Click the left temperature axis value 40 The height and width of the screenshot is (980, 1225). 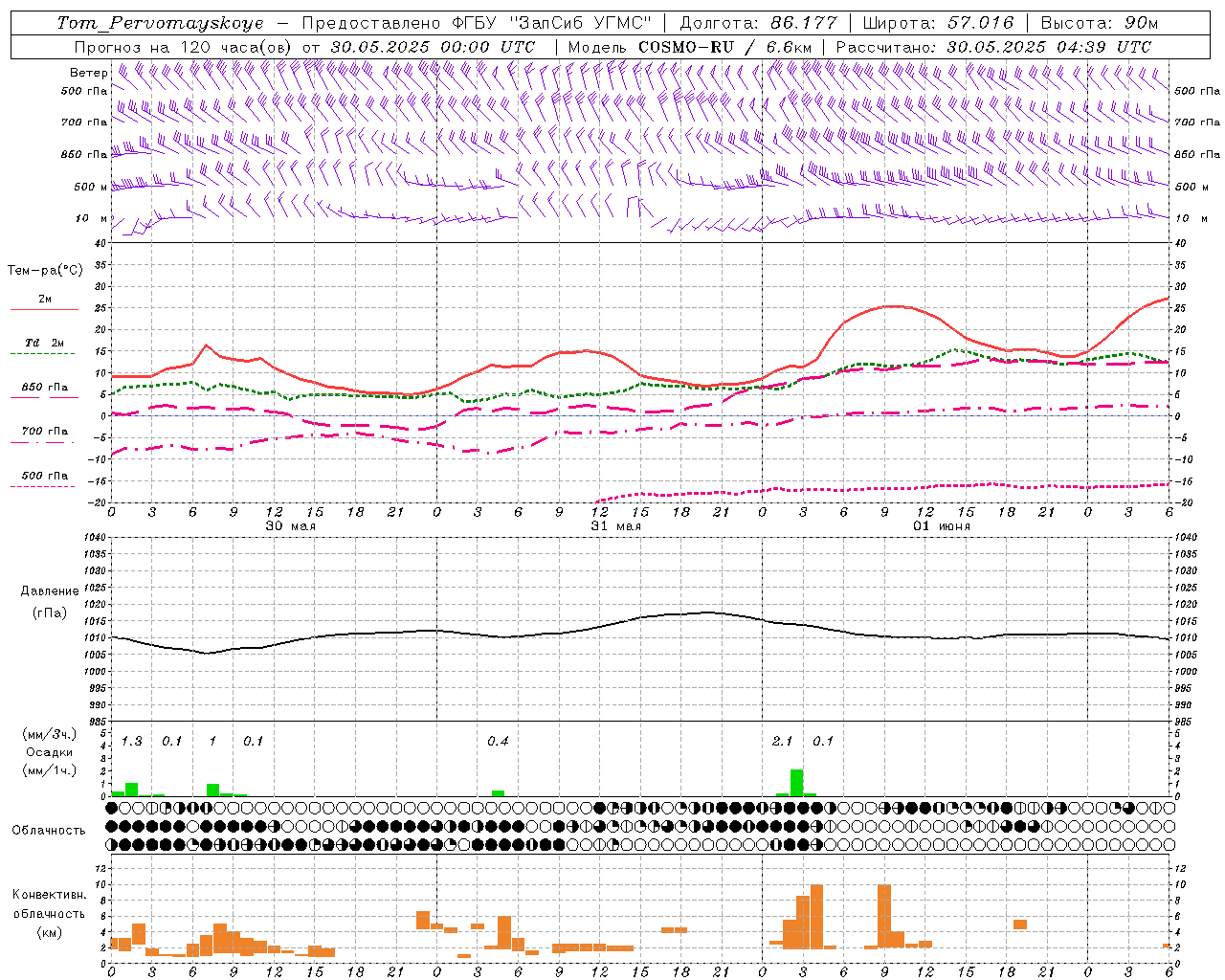100,243
